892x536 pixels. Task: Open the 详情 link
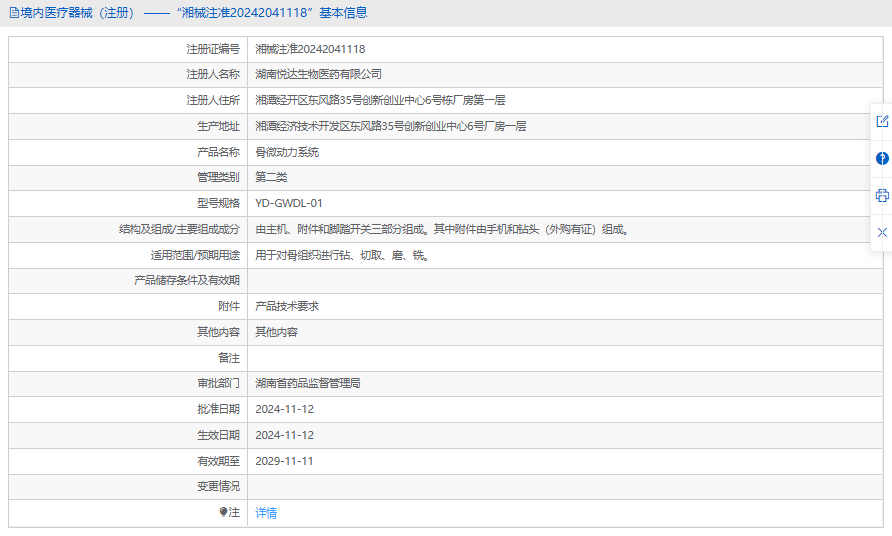pos(266,513)
